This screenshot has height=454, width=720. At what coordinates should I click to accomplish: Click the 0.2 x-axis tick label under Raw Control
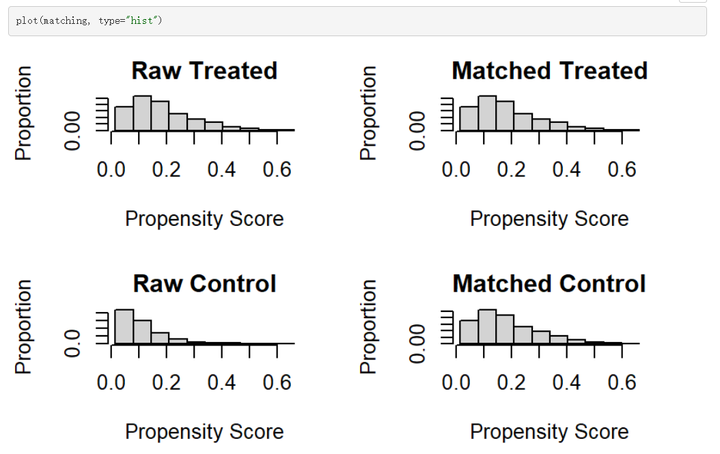point(167,383)
